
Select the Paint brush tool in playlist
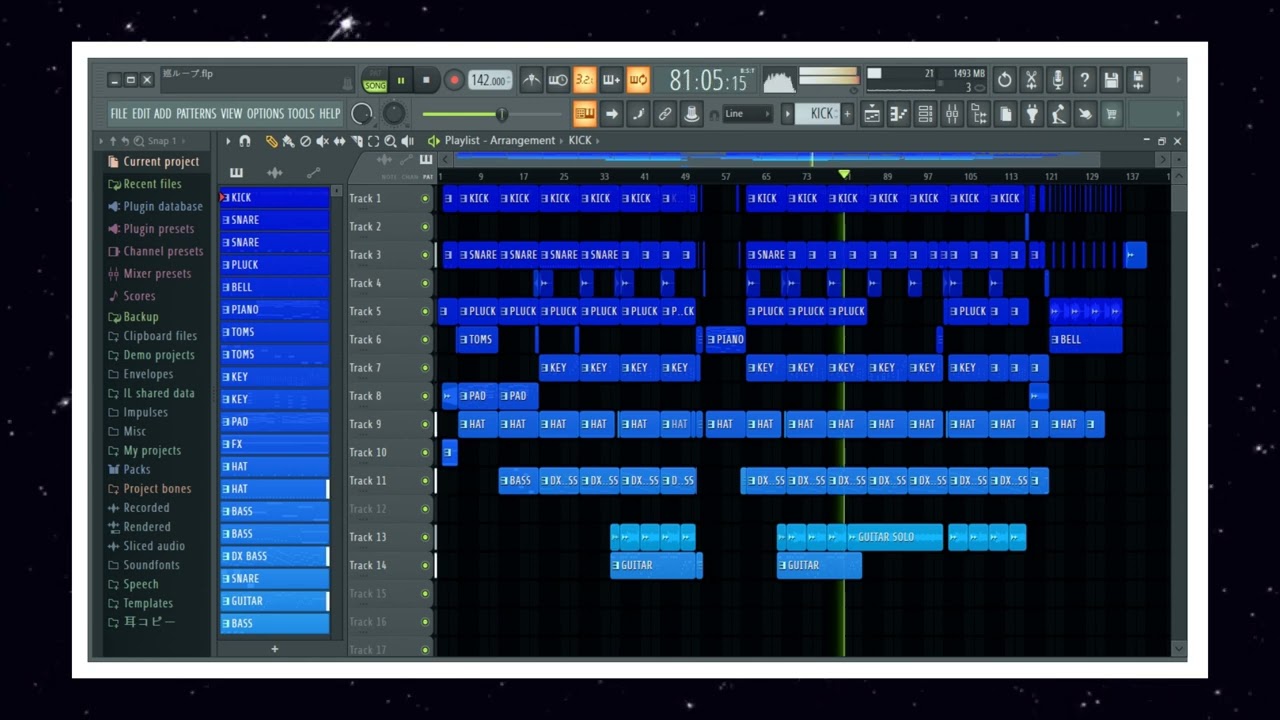(x=288, y=141)
